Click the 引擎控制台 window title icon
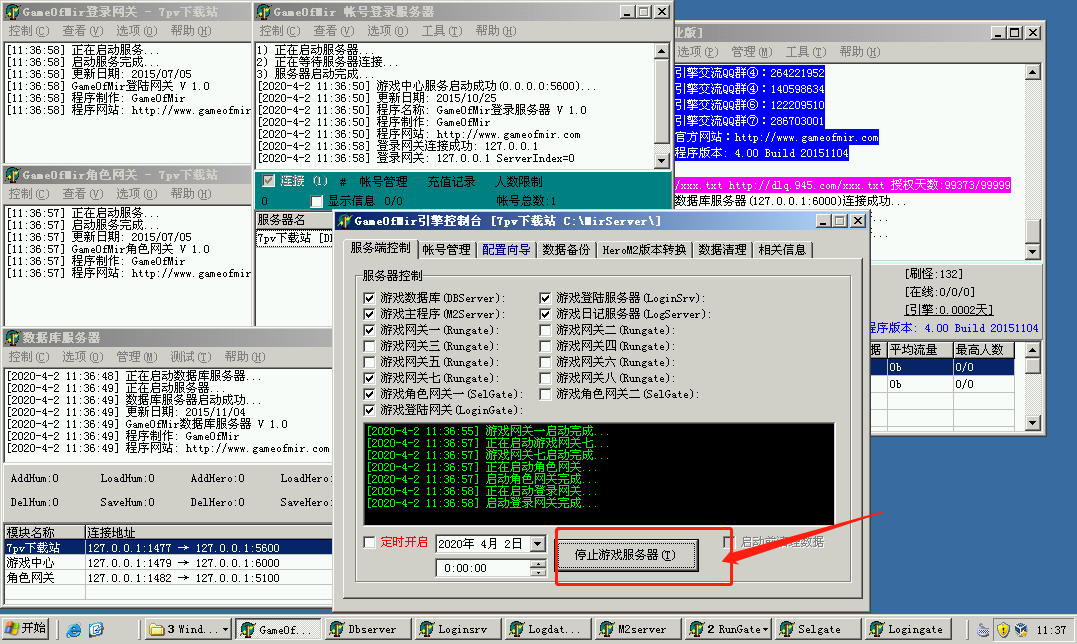The height and width of the screenshot is (644, 1077). click(x=345, y=221)
